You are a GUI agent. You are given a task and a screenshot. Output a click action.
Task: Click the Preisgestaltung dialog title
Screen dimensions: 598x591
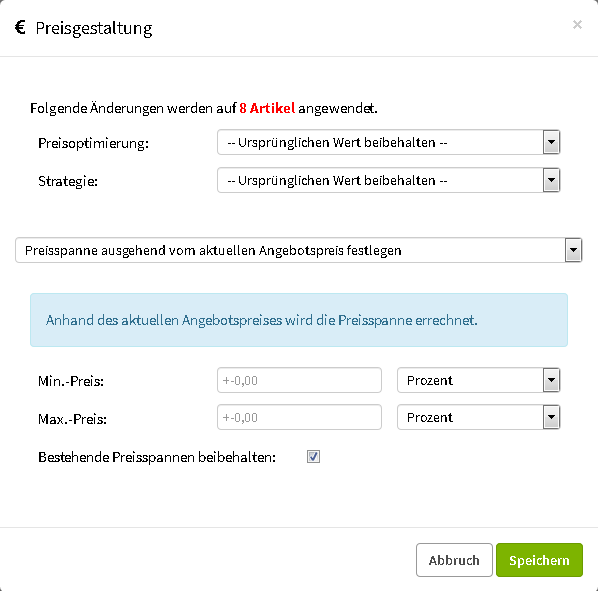click(x=94, y=29)
